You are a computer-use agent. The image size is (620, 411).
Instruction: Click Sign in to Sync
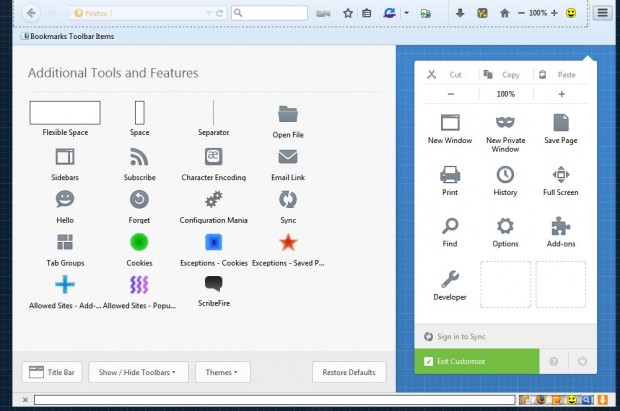click(x=455, y=337)
